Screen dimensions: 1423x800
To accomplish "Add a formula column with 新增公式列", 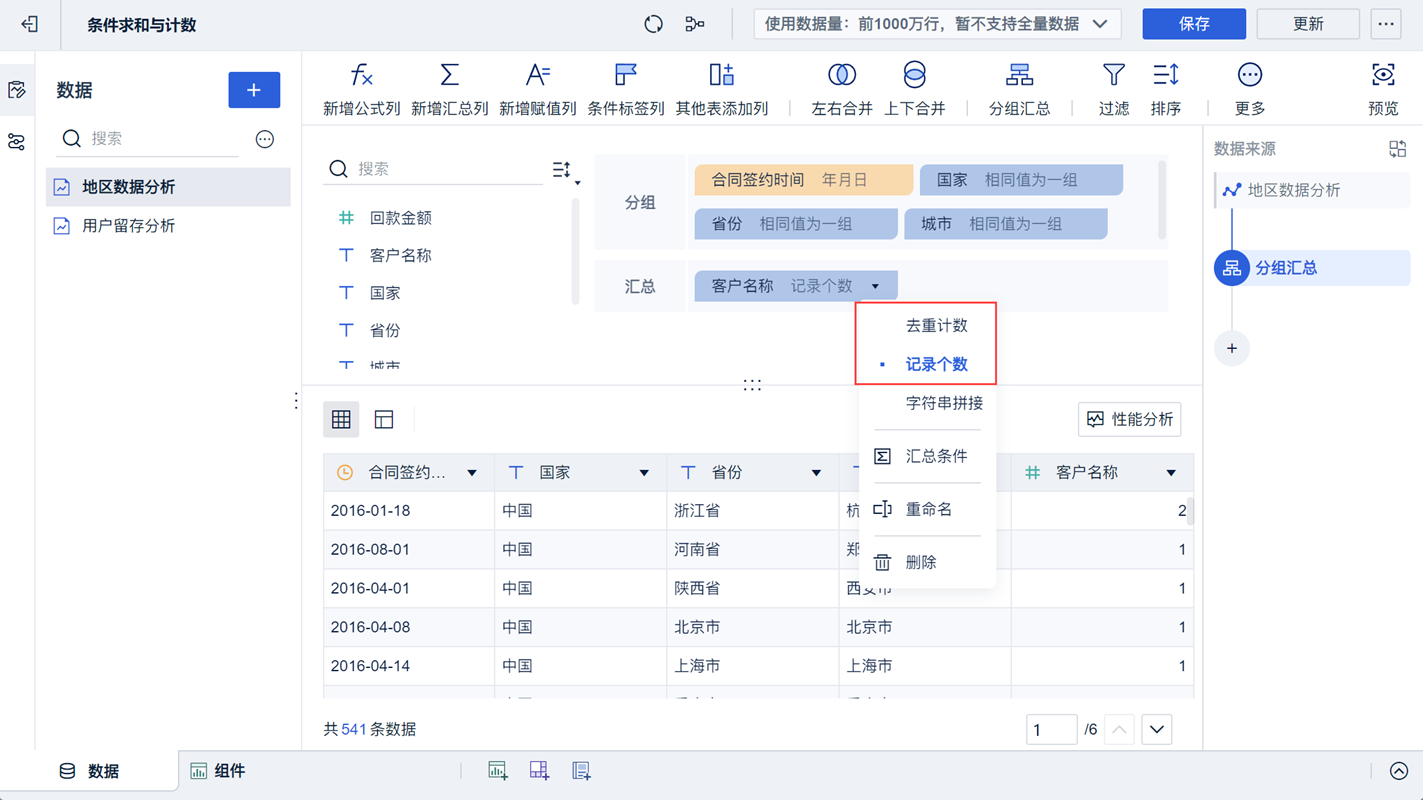I will [361, 89].
